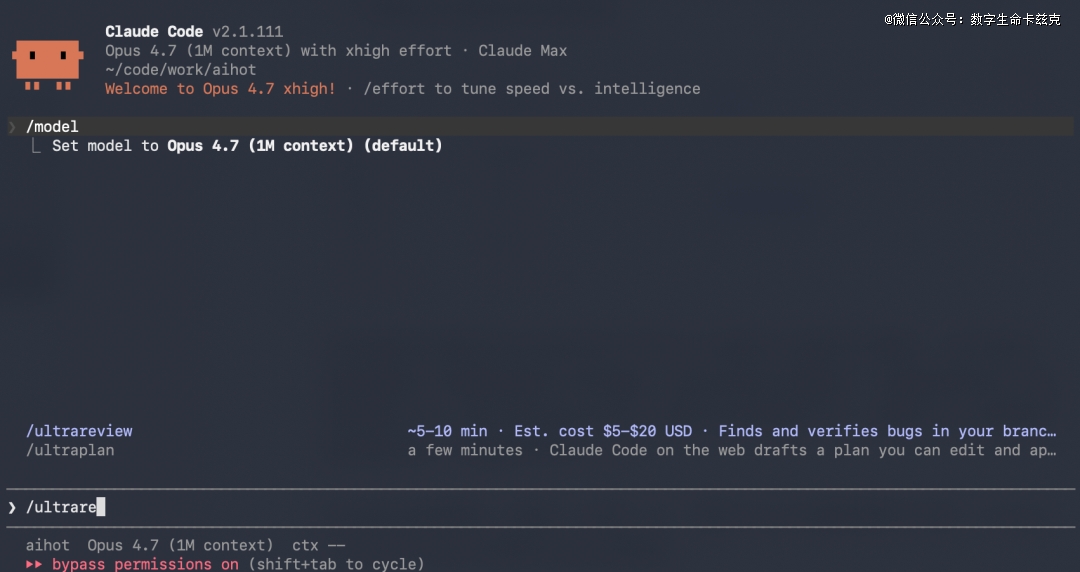Click the double-arrow bypass permissions icon
Screen dimensions: 1080x572
pos(34,564)
